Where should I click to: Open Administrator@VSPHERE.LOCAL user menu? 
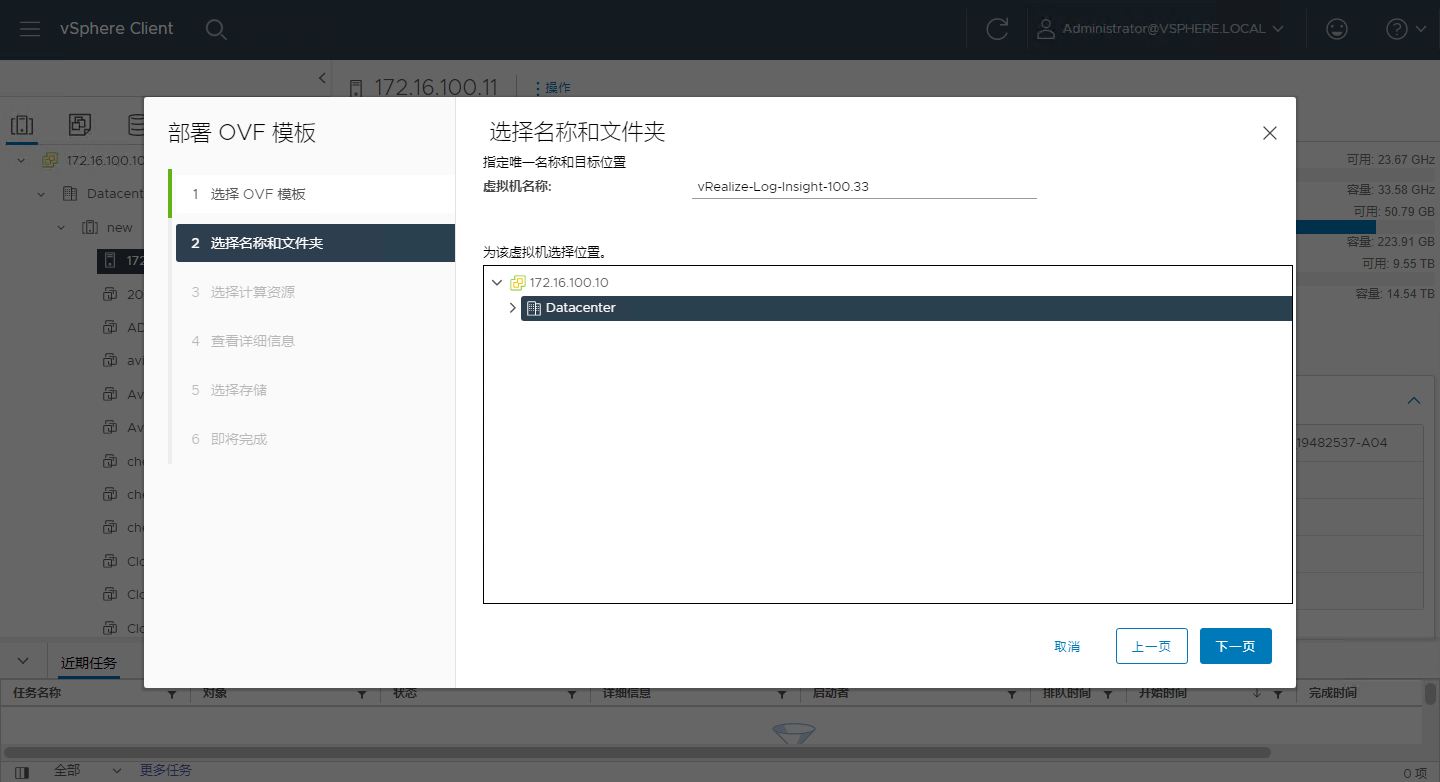click(x=1160, y=29)
